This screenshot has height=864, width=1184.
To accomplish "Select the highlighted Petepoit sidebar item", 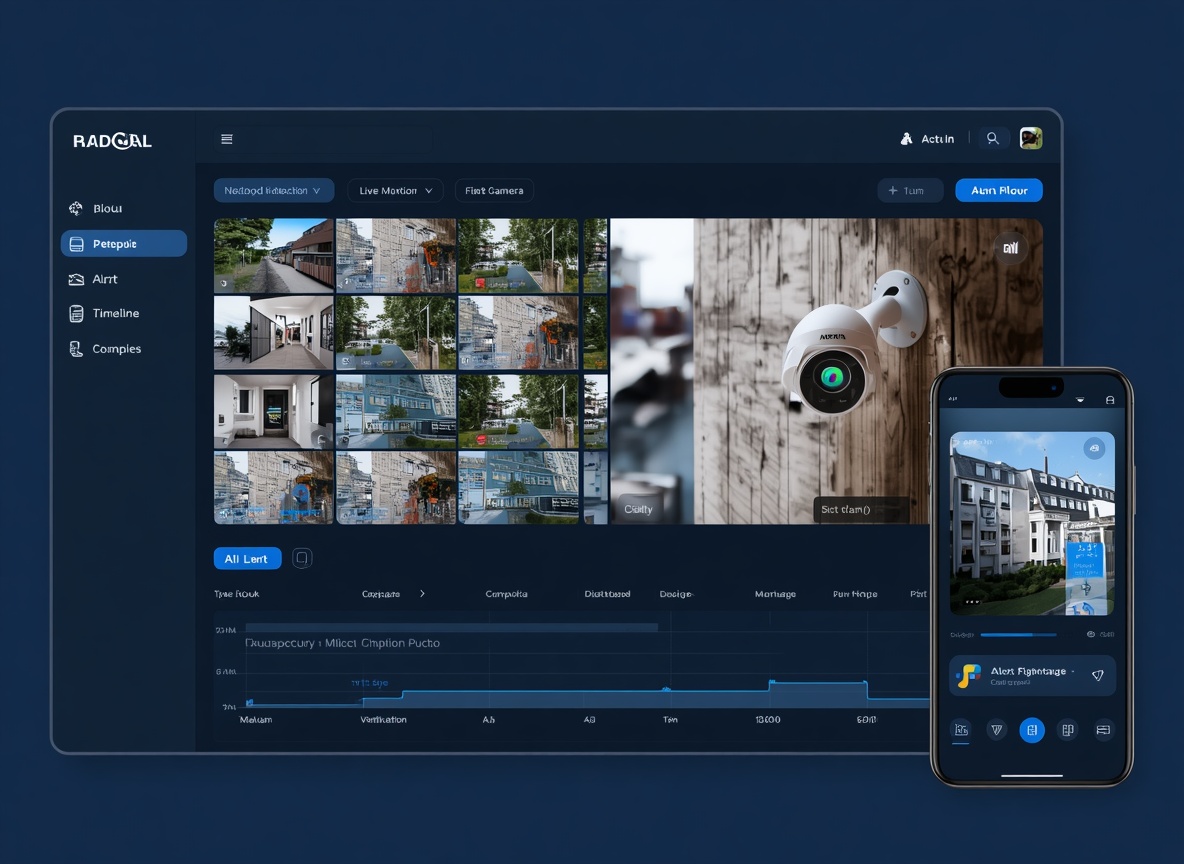I will (124, 243).
